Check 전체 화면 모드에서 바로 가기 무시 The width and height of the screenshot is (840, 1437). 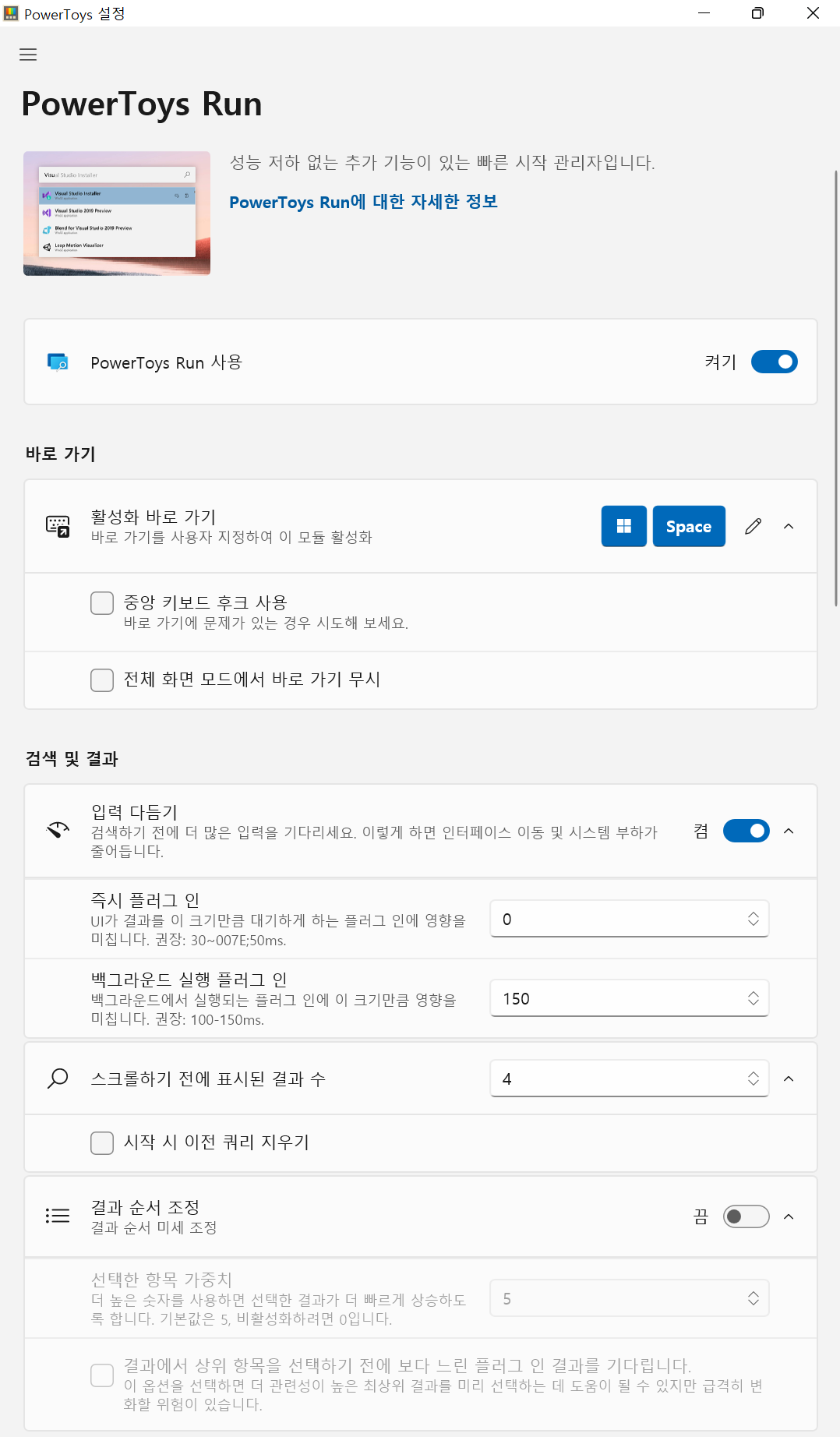[x=102, y=680]
